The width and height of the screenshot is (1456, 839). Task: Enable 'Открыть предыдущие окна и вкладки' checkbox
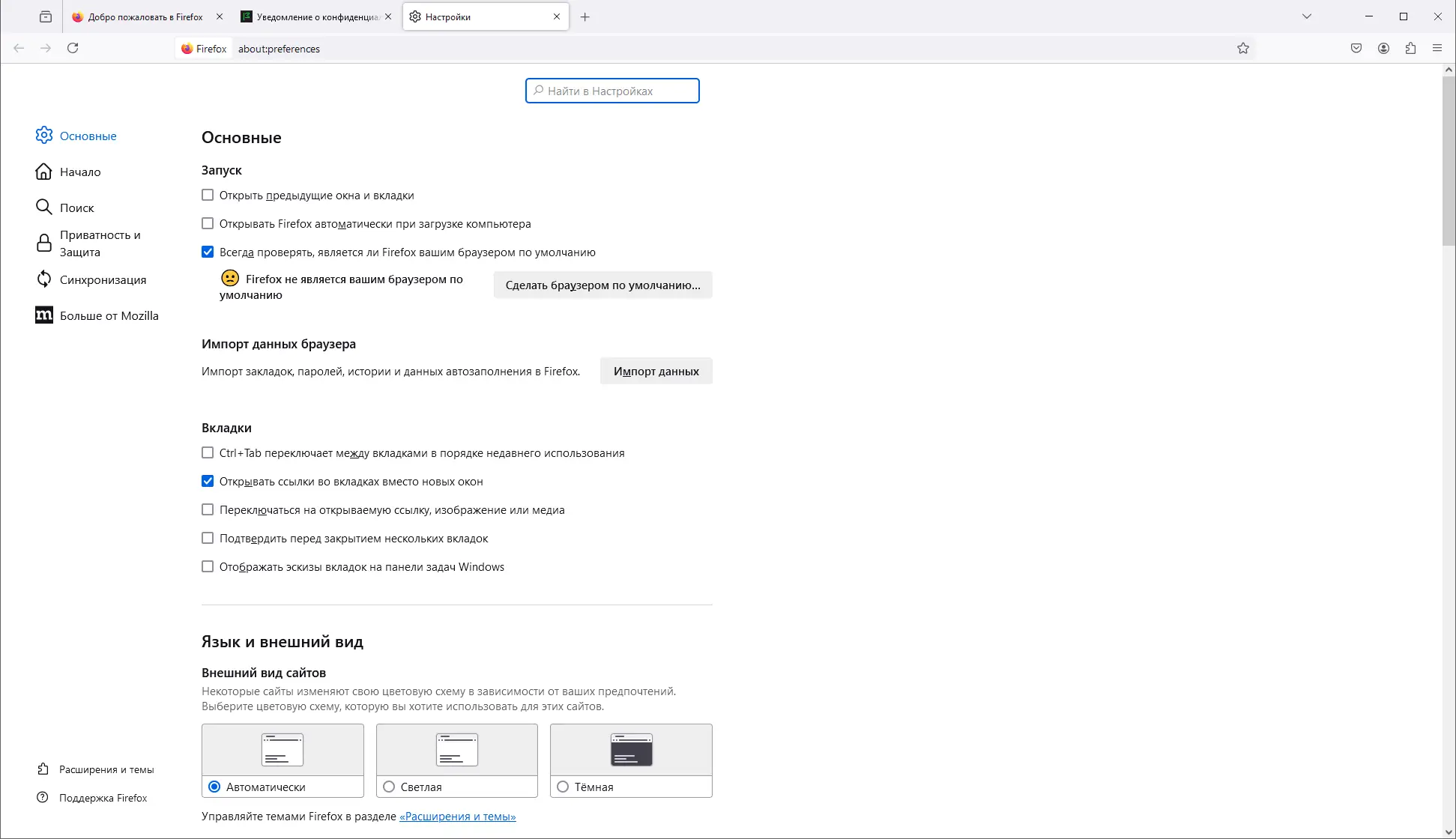(208, 196)
